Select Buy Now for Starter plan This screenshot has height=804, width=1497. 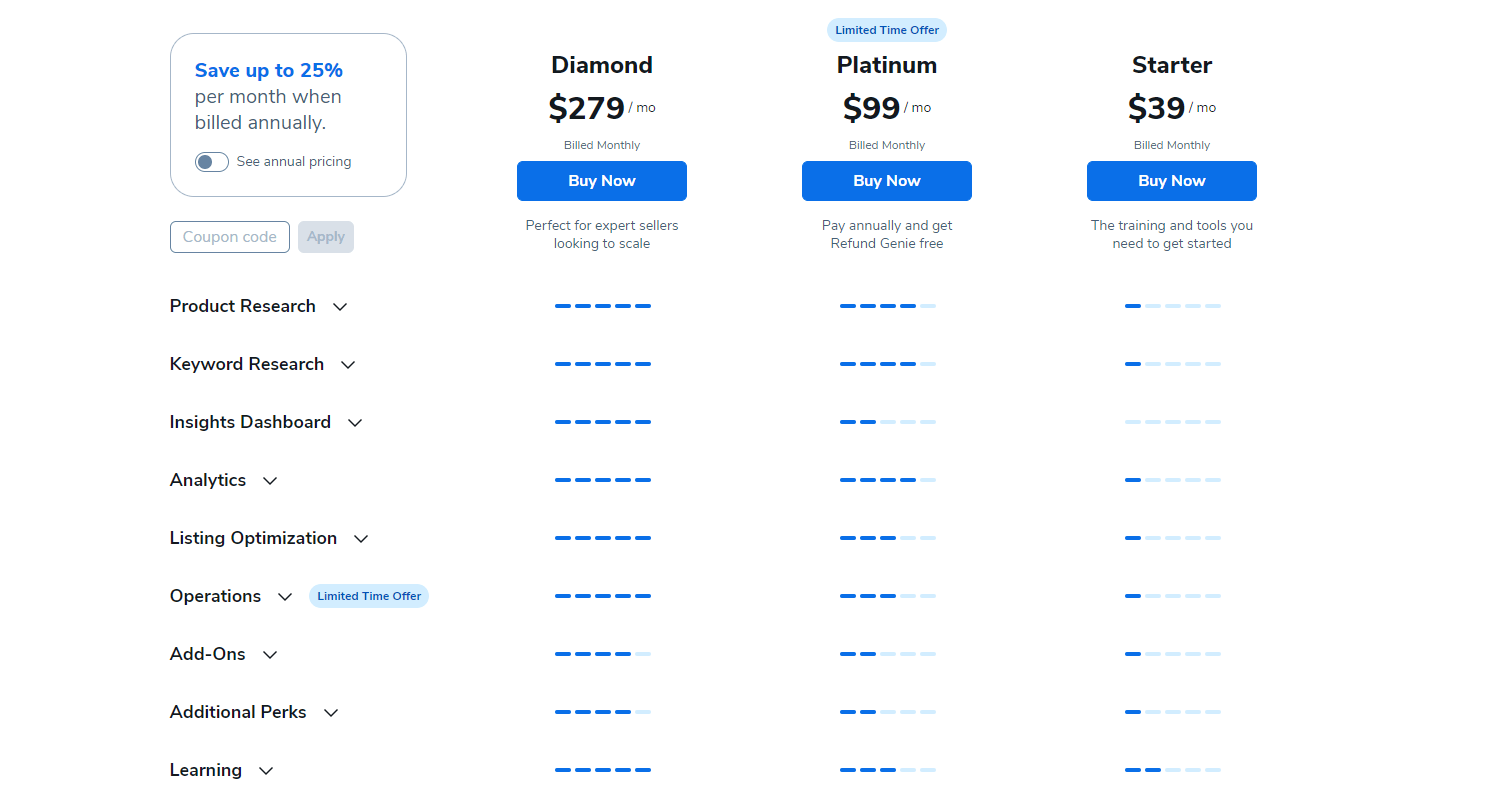[1172, 181]
